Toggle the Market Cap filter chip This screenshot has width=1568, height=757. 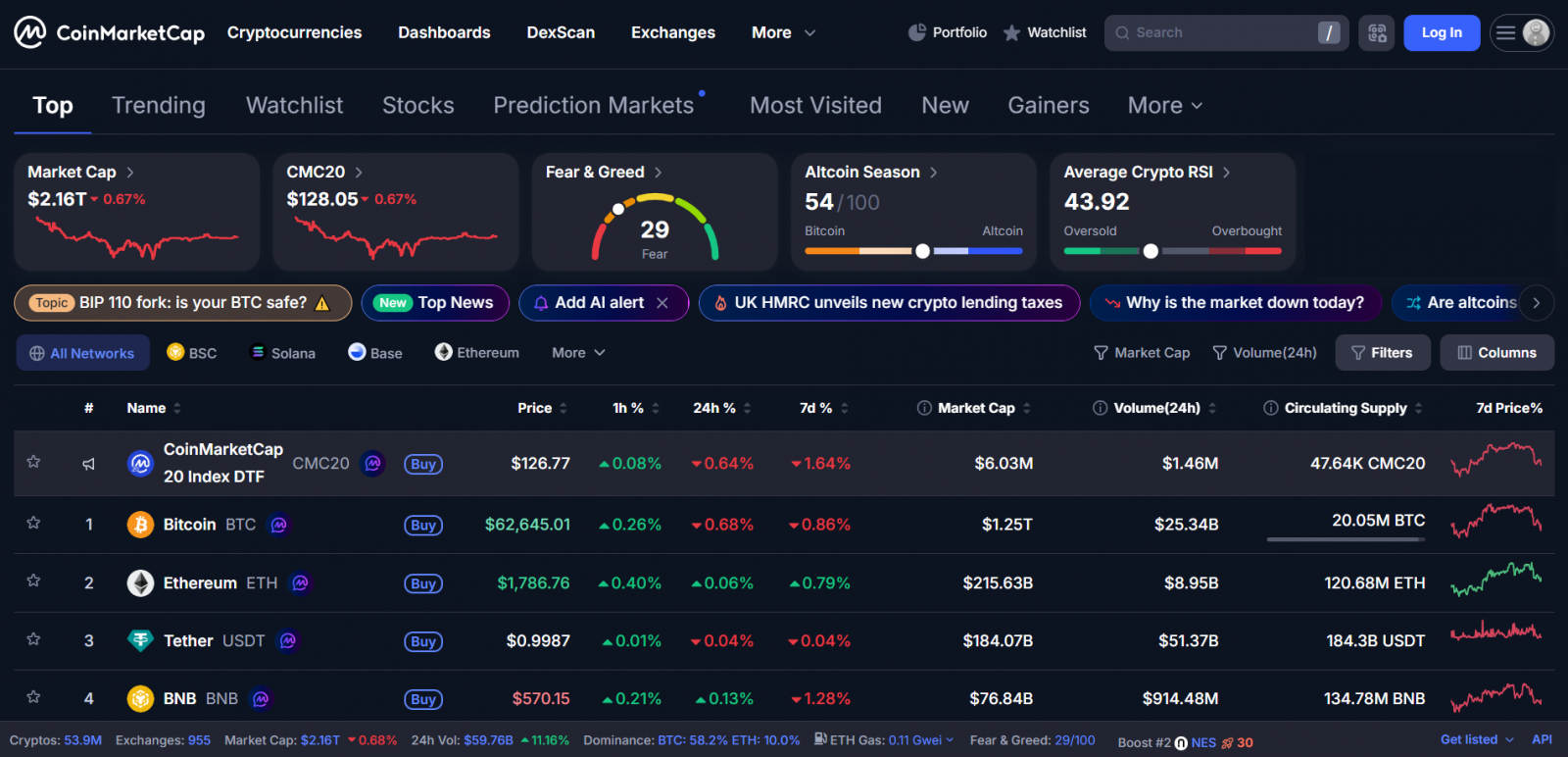[1142, 353]
